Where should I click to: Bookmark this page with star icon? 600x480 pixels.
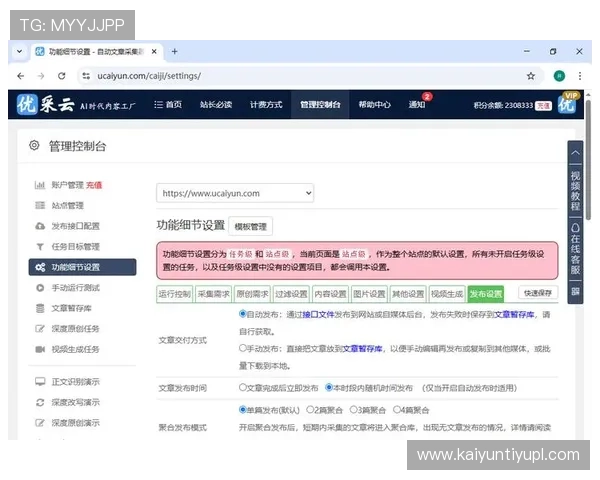click(x=531, y=76)
